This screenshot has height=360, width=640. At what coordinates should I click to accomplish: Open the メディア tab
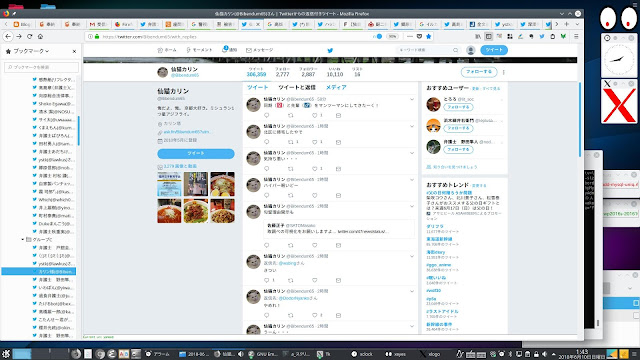(336, 87)
